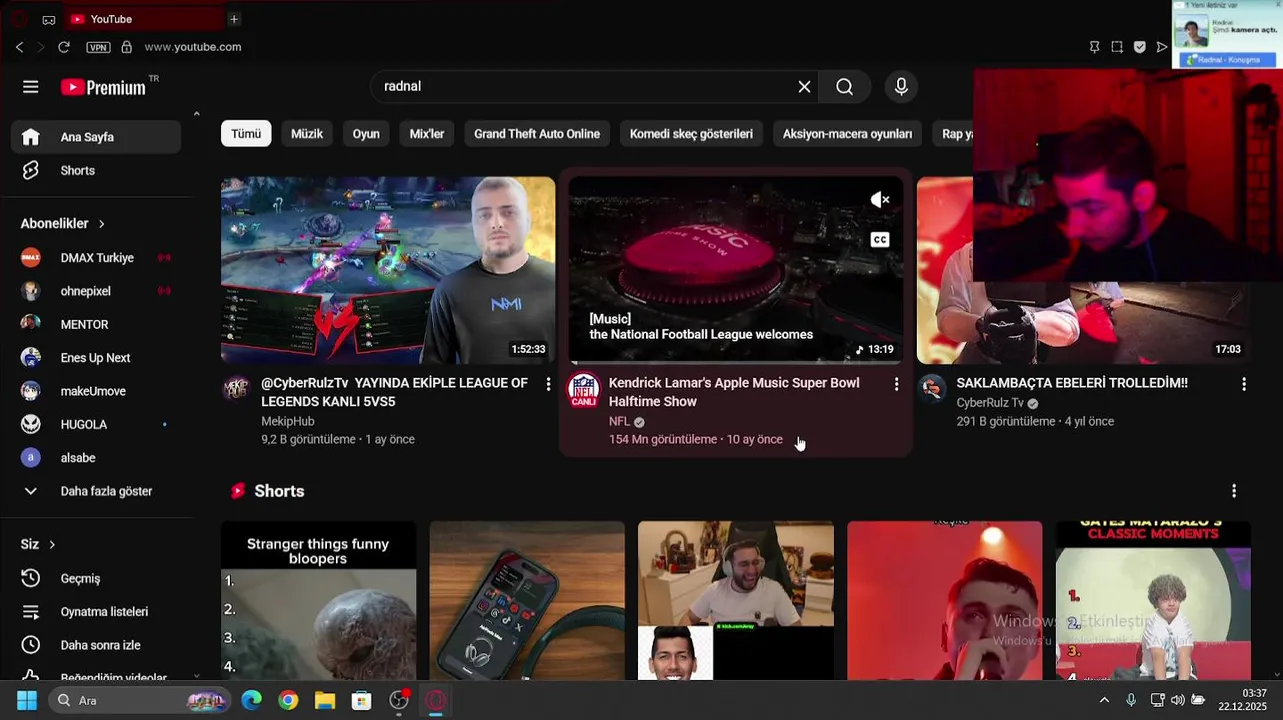The image size is (1283, 720).
Task: Open the Stranger things funny bloopers short
Action: (x=318, y=600)
